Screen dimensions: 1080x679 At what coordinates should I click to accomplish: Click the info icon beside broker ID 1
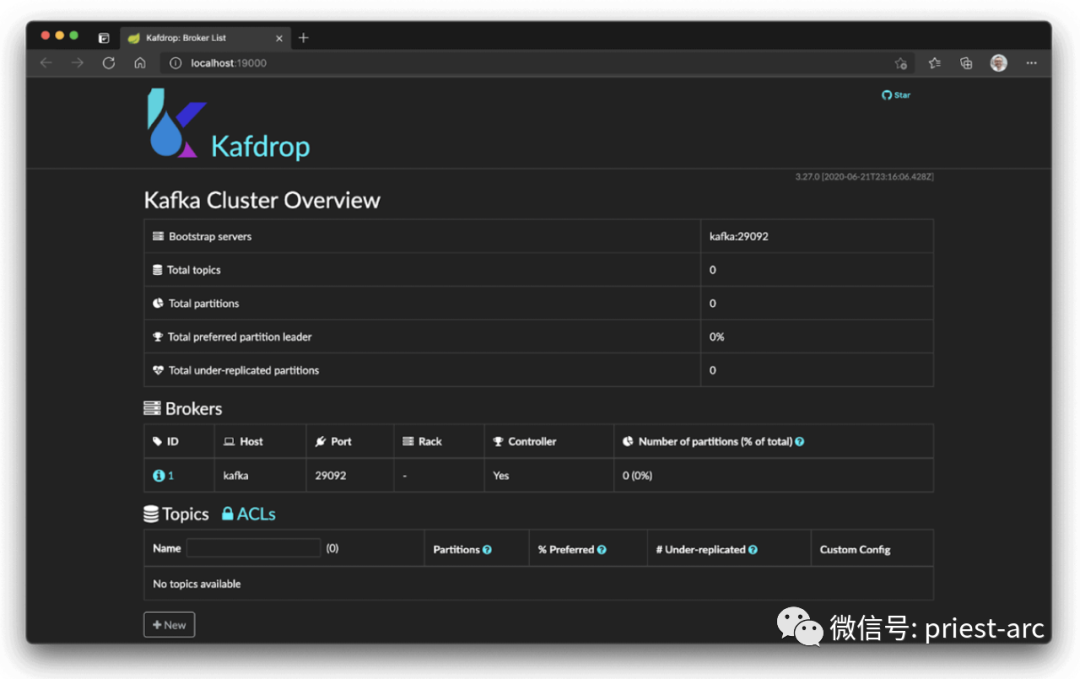[158, 475]
